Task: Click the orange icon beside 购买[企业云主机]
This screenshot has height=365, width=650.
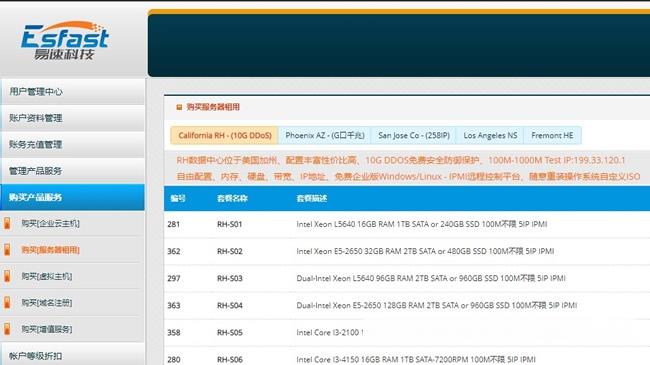Action: click(x=7, y=223)
